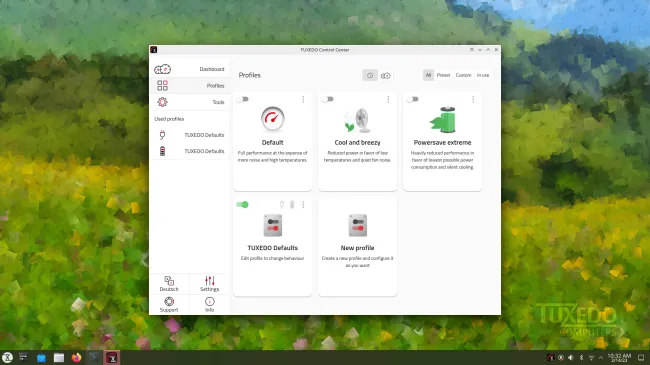Image resolution: width=650 pixels, height=365 pixels.
Task: Select the mains-power TUXEDO Defaults used profile
Action: click(x=192, y=135)
